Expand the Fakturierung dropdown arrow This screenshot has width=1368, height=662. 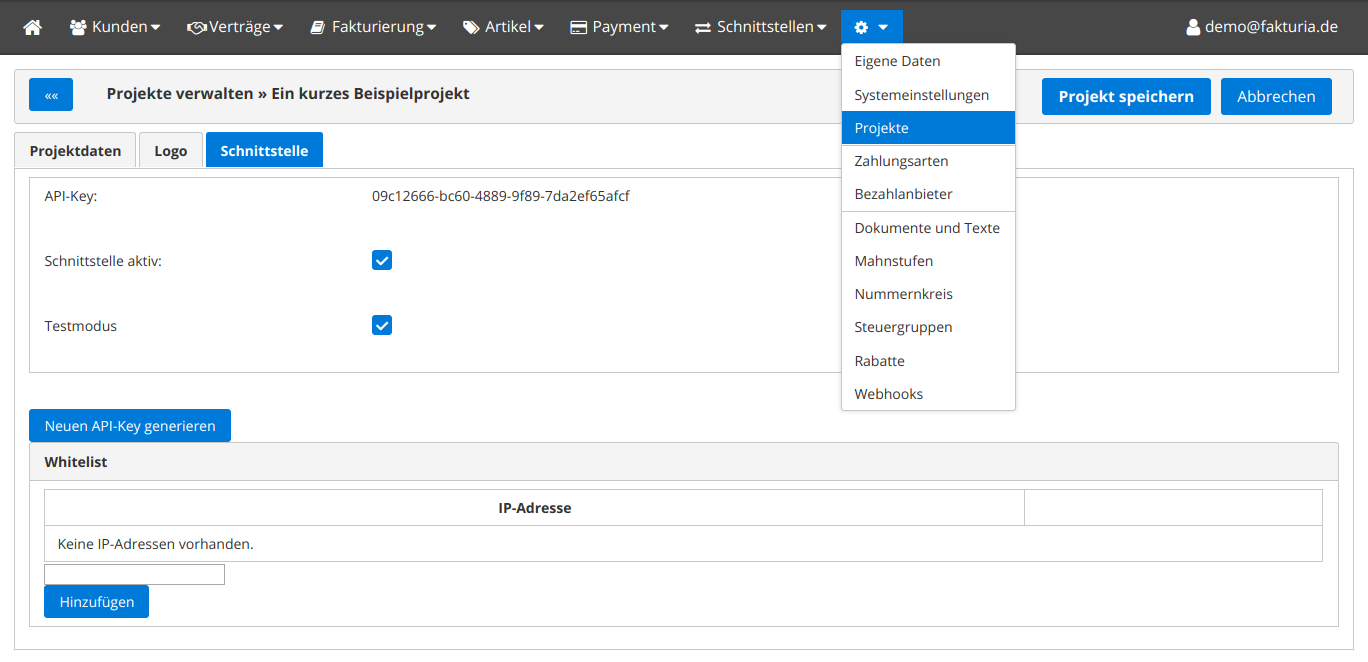pos(431,28)
